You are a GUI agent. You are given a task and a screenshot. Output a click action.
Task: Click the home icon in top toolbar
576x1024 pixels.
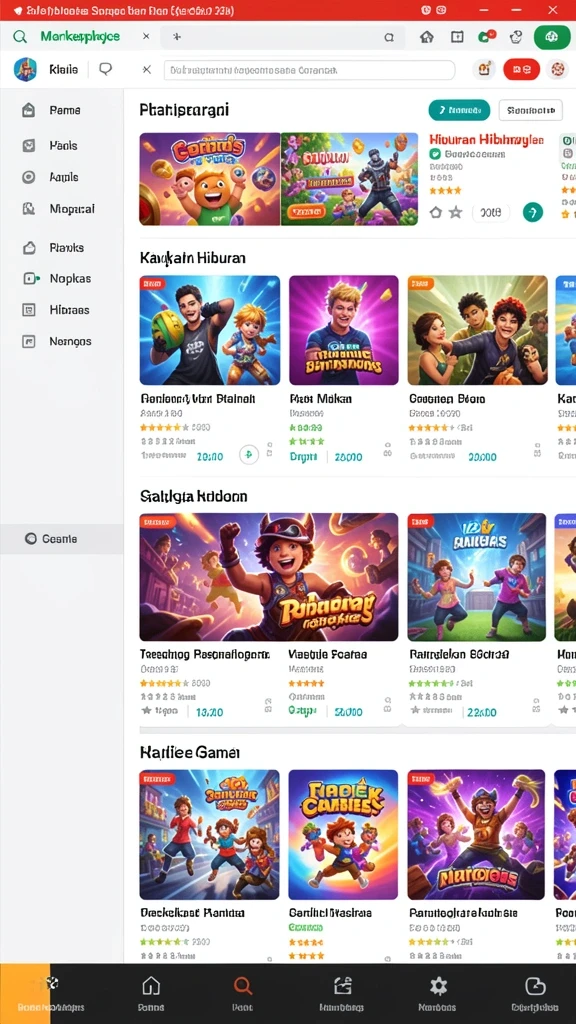point(426,37)
